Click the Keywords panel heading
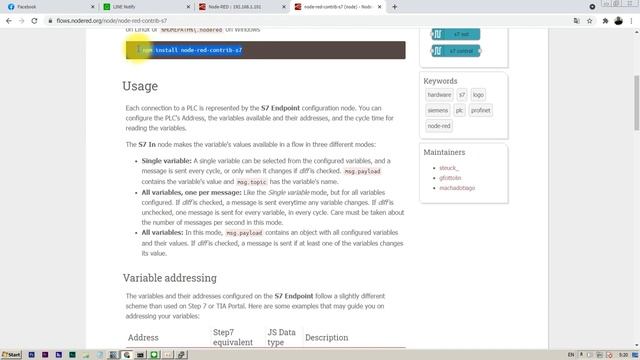 point(440,81)
